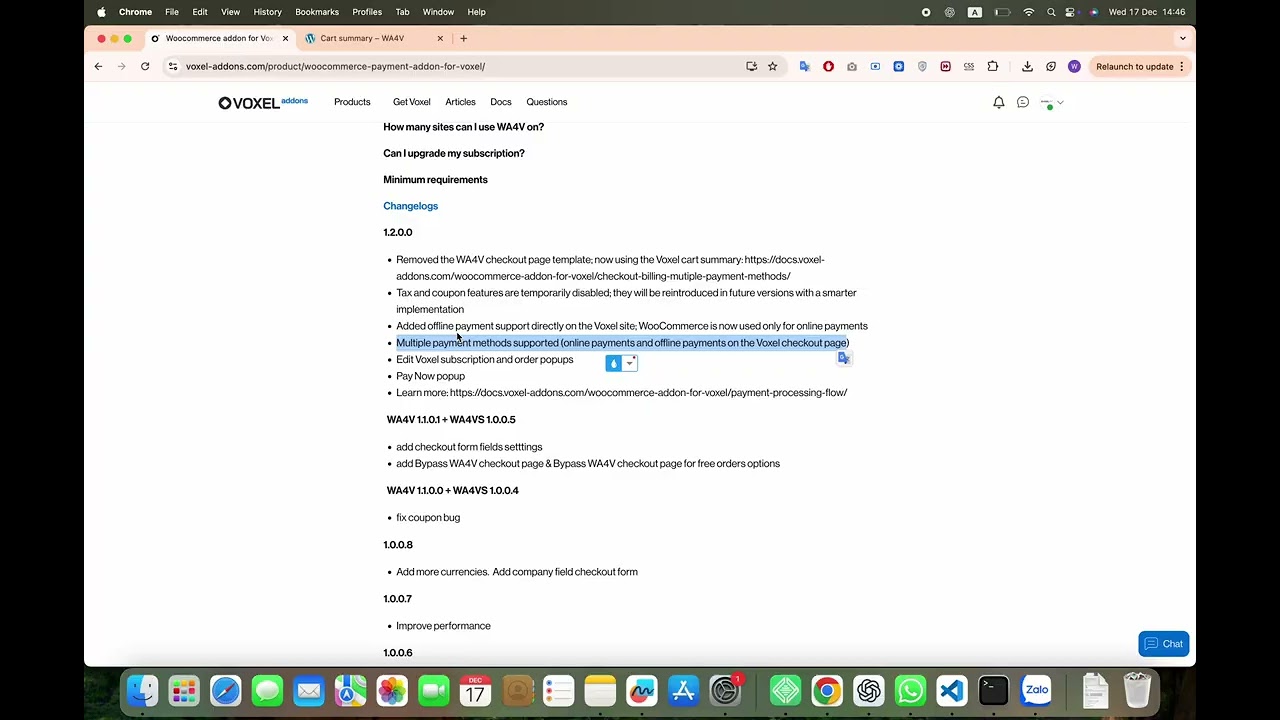Expand the user account dropdown chevron
The image size is (1280, 720).
pos(1060,102)
